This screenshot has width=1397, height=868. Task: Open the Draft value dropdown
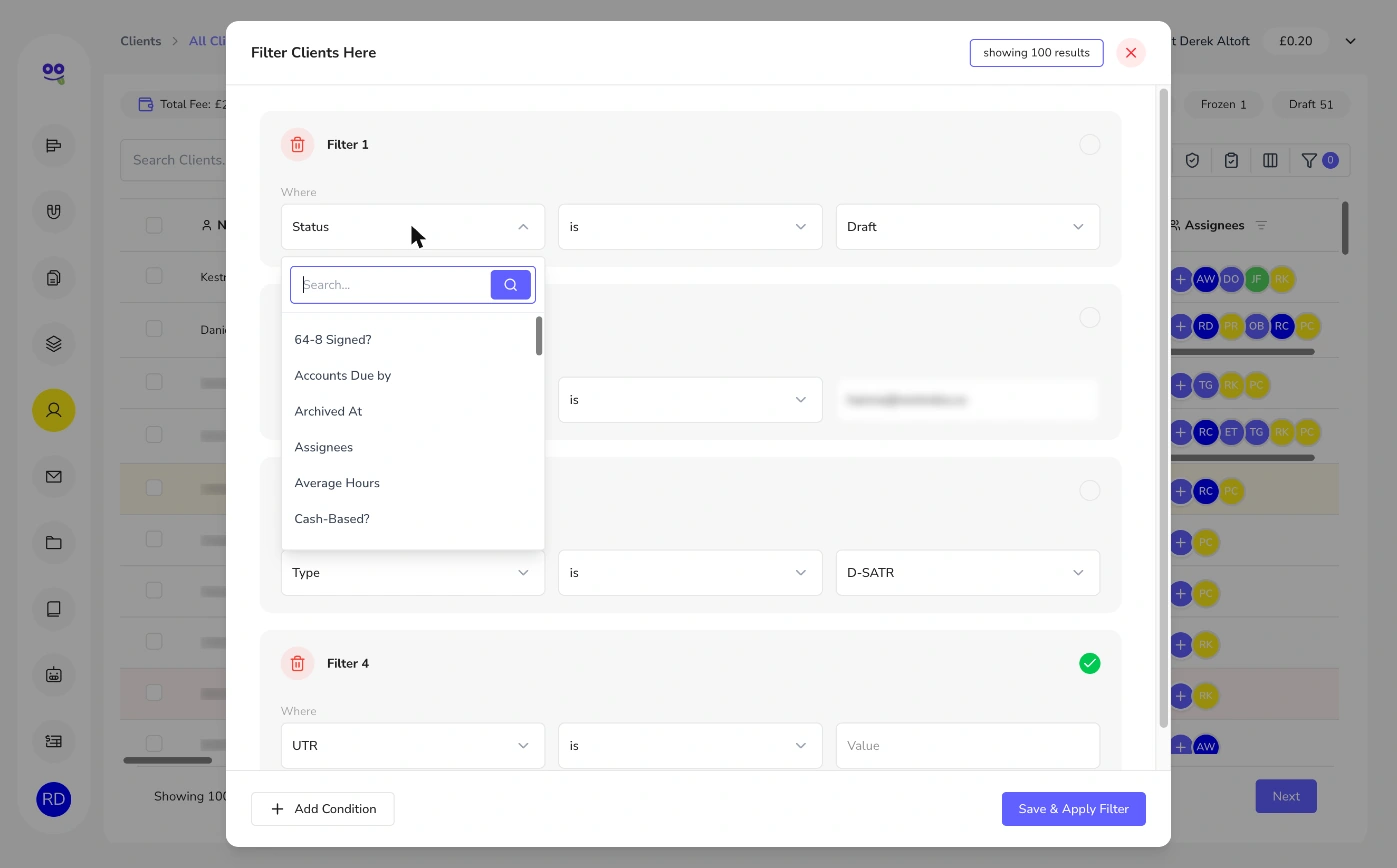pyautogui.click(x=968, y=227)
